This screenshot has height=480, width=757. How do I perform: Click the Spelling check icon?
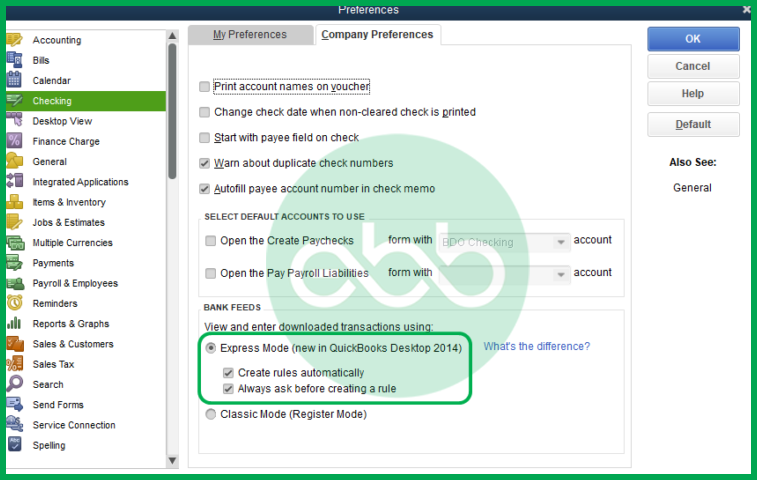click(14, 444)
